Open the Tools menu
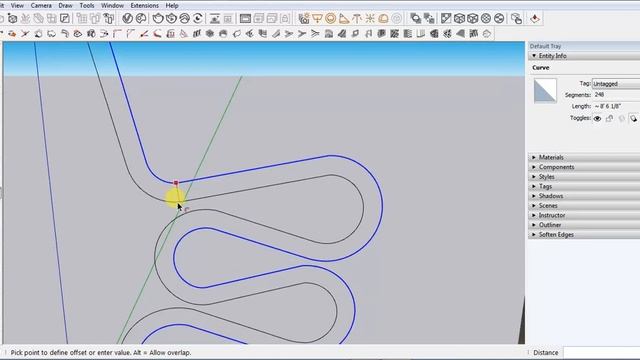Image resolution: width=640 pixels, height=360 pixels. (x=87, y=6)
